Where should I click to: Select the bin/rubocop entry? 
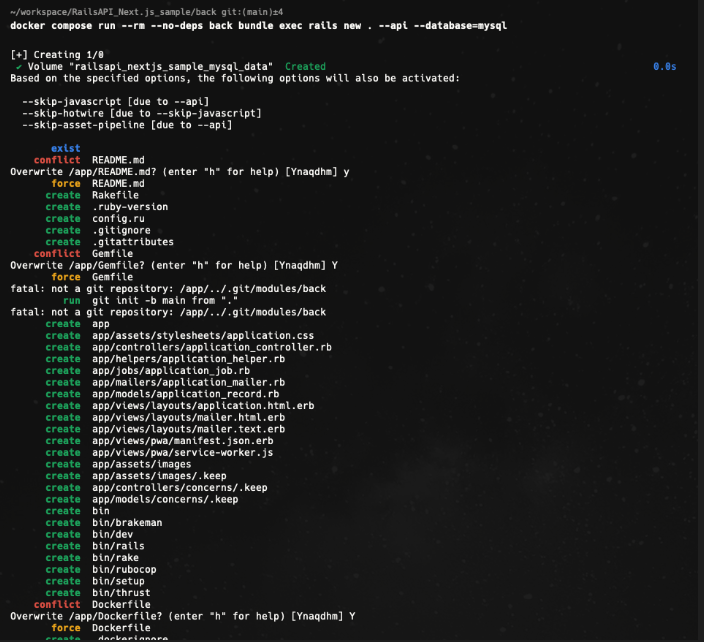click(124, 569)
